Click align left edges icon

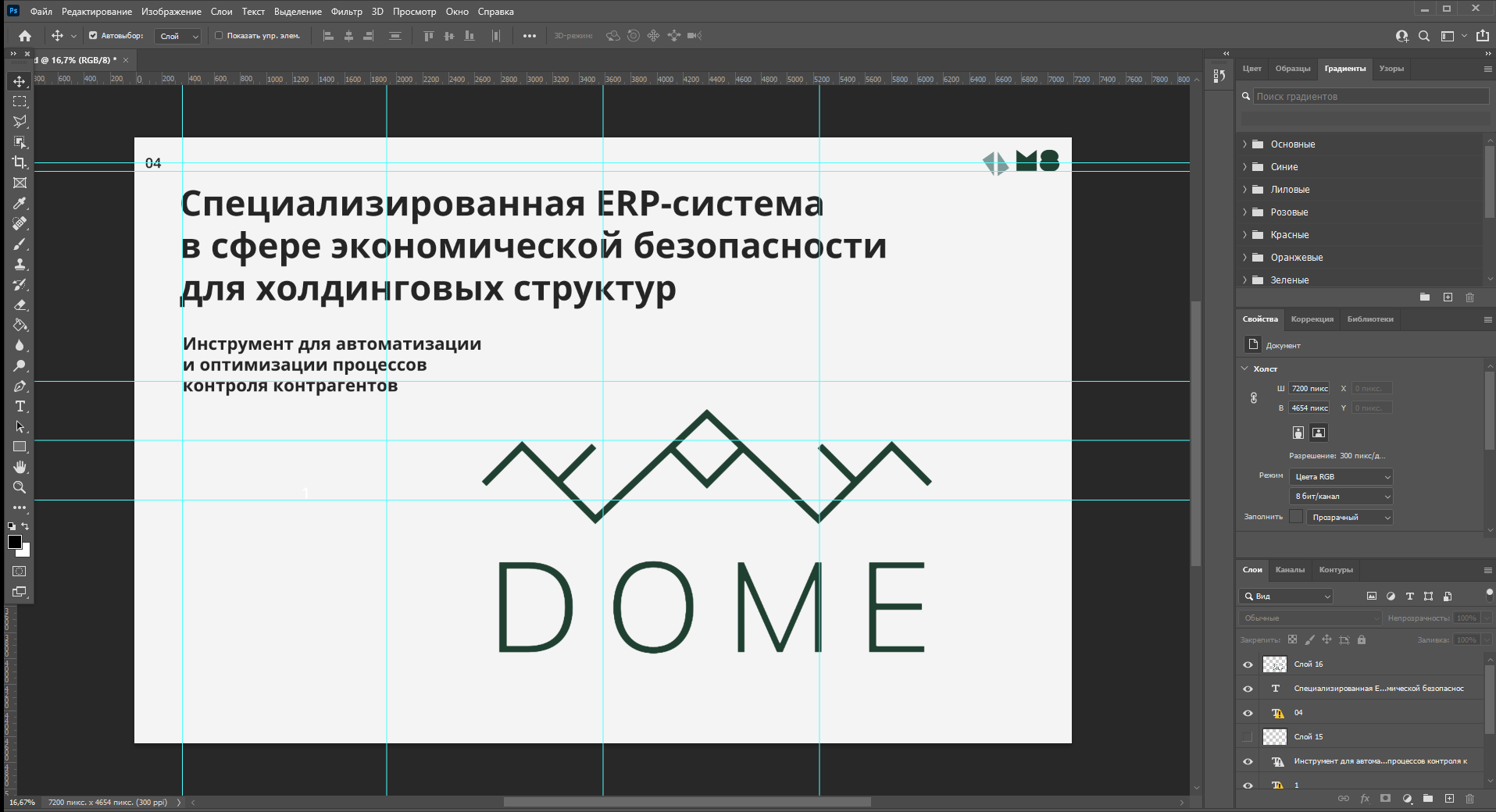[x=328, y=36]
